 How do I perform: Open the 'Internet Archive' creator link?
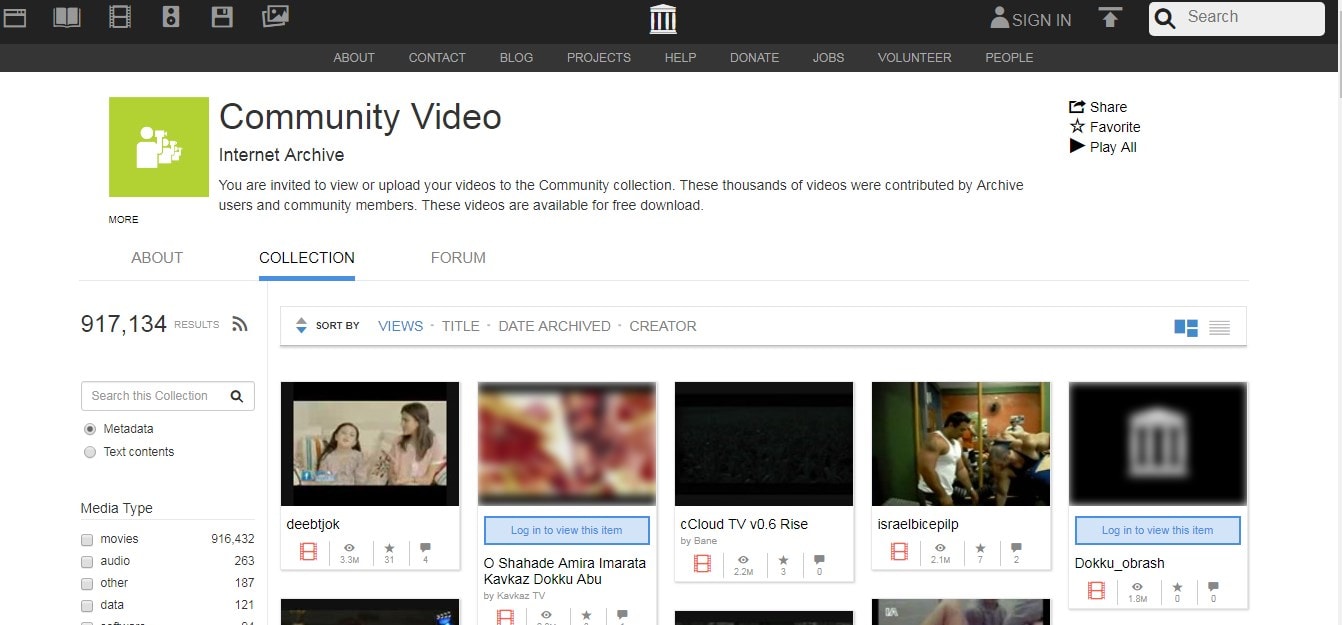(281, 155)
